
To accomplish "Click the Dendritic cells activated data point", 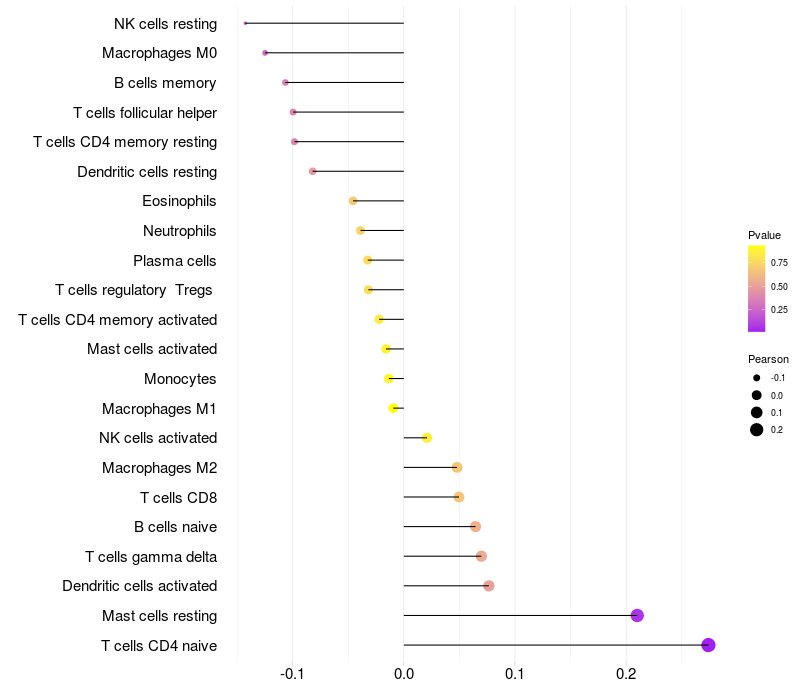I will (488, 586).
